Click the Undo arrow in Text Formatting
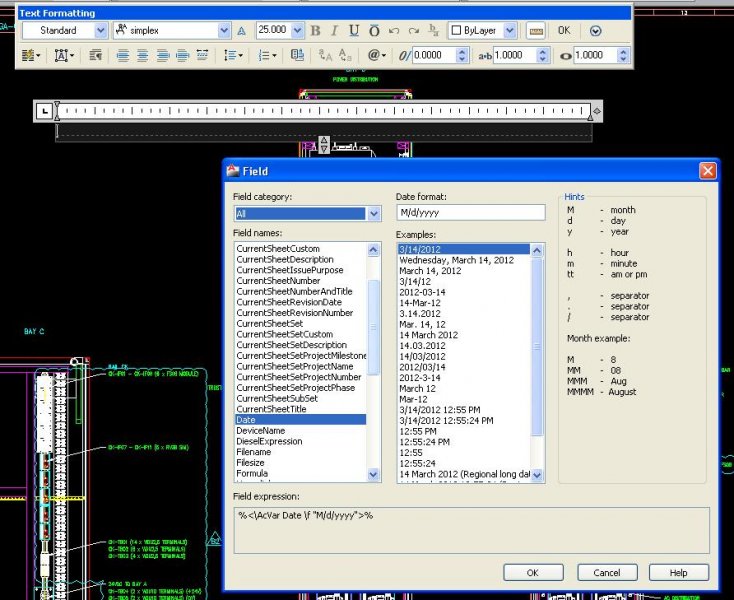 394,31
